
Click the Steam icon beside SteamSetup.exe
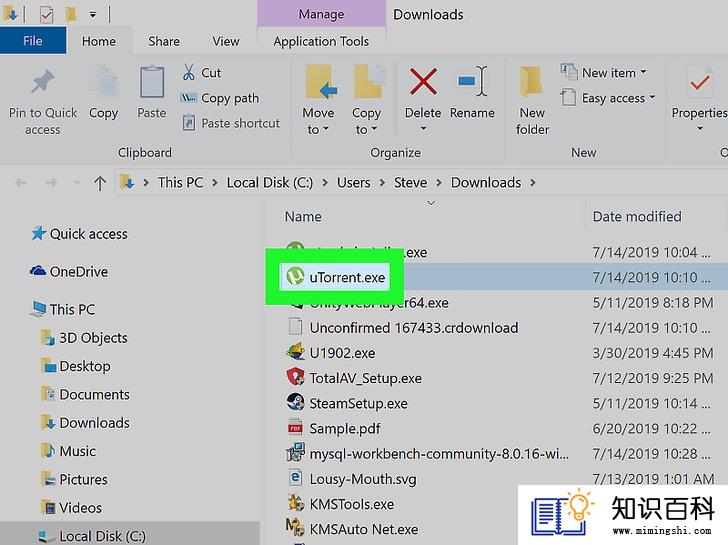pos(295,402)
